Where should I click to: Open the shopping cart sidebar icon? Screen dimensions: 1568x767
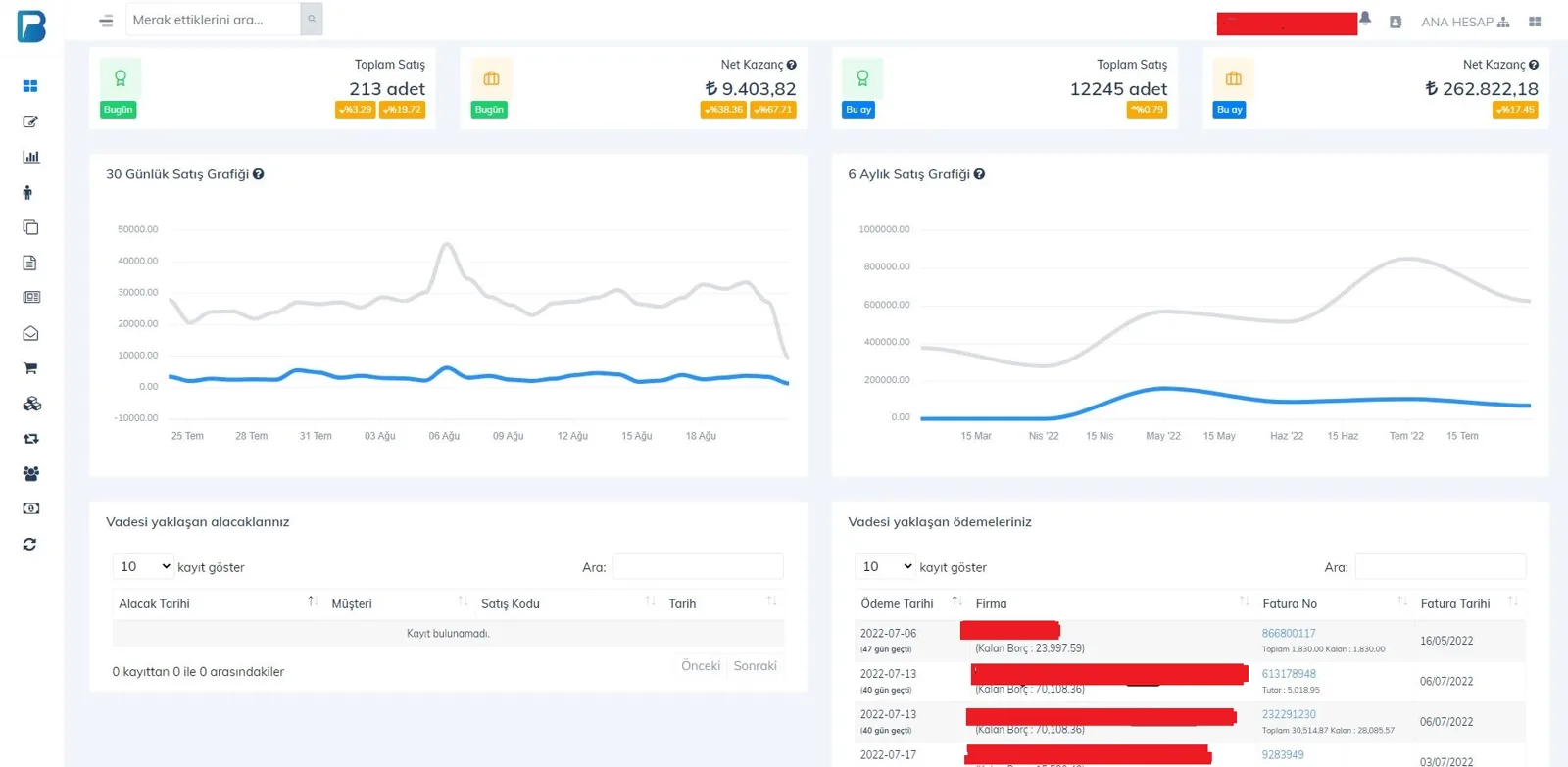(x=30, y=368)
